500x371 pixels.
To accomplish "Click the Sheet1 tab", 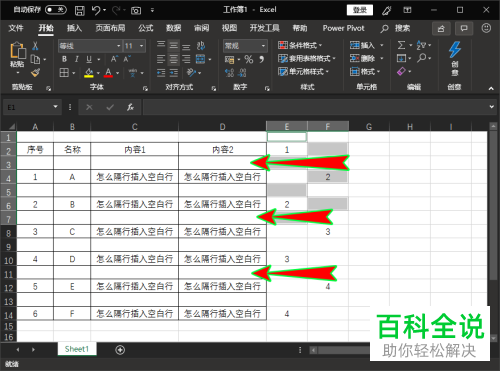I will click(x=77, y=349).
